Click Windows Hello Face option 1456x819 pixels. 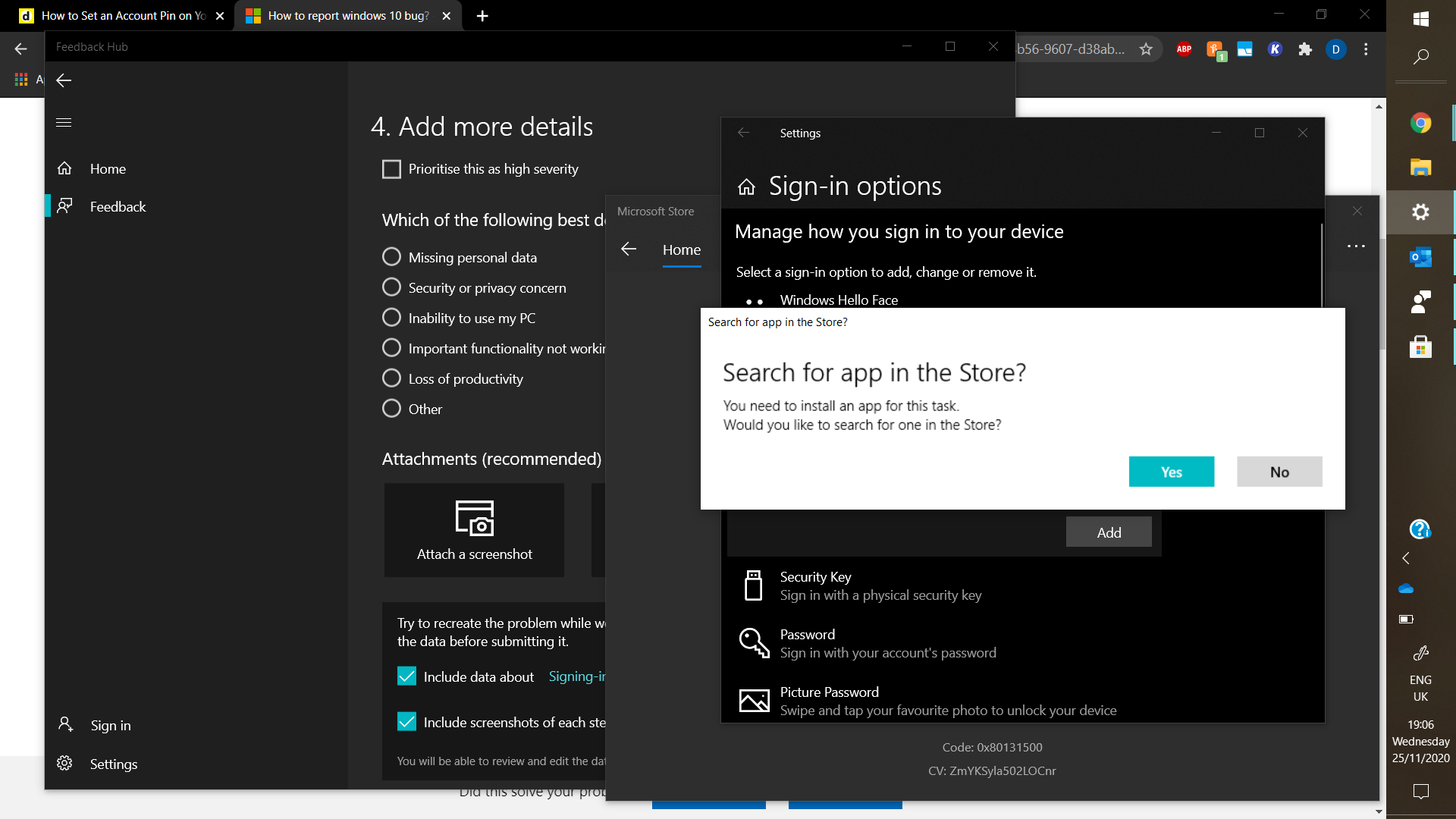click(x=839, y=300)
